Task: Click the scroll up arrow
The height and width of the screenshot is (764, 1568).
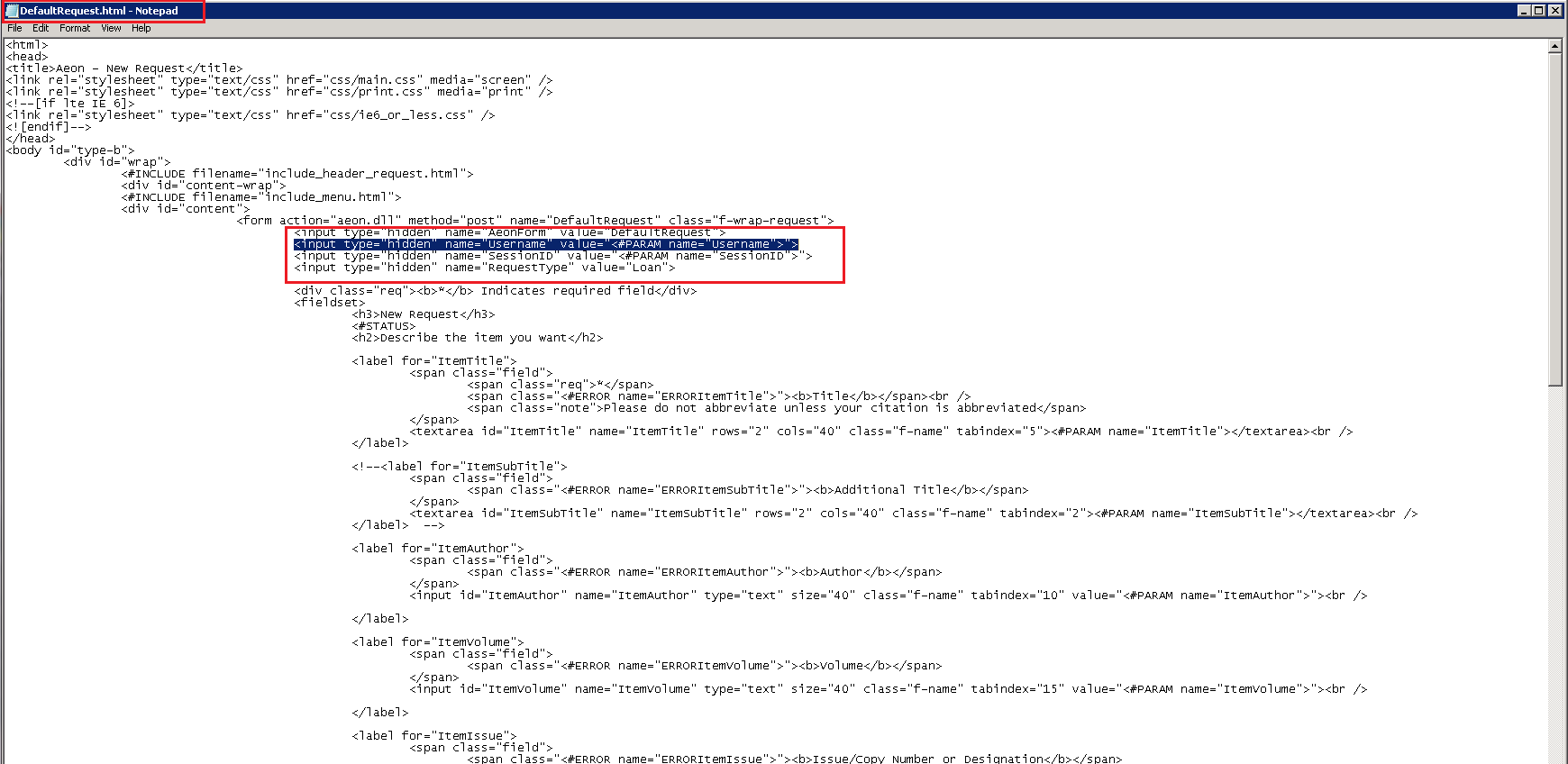Action: pos(1554,46)
